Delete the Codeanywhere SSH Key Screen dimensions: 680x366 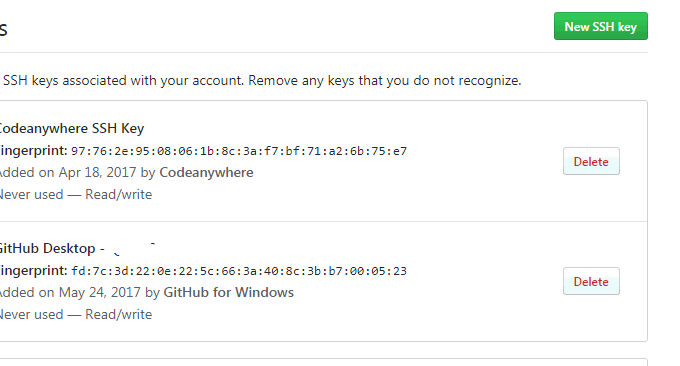591,161
